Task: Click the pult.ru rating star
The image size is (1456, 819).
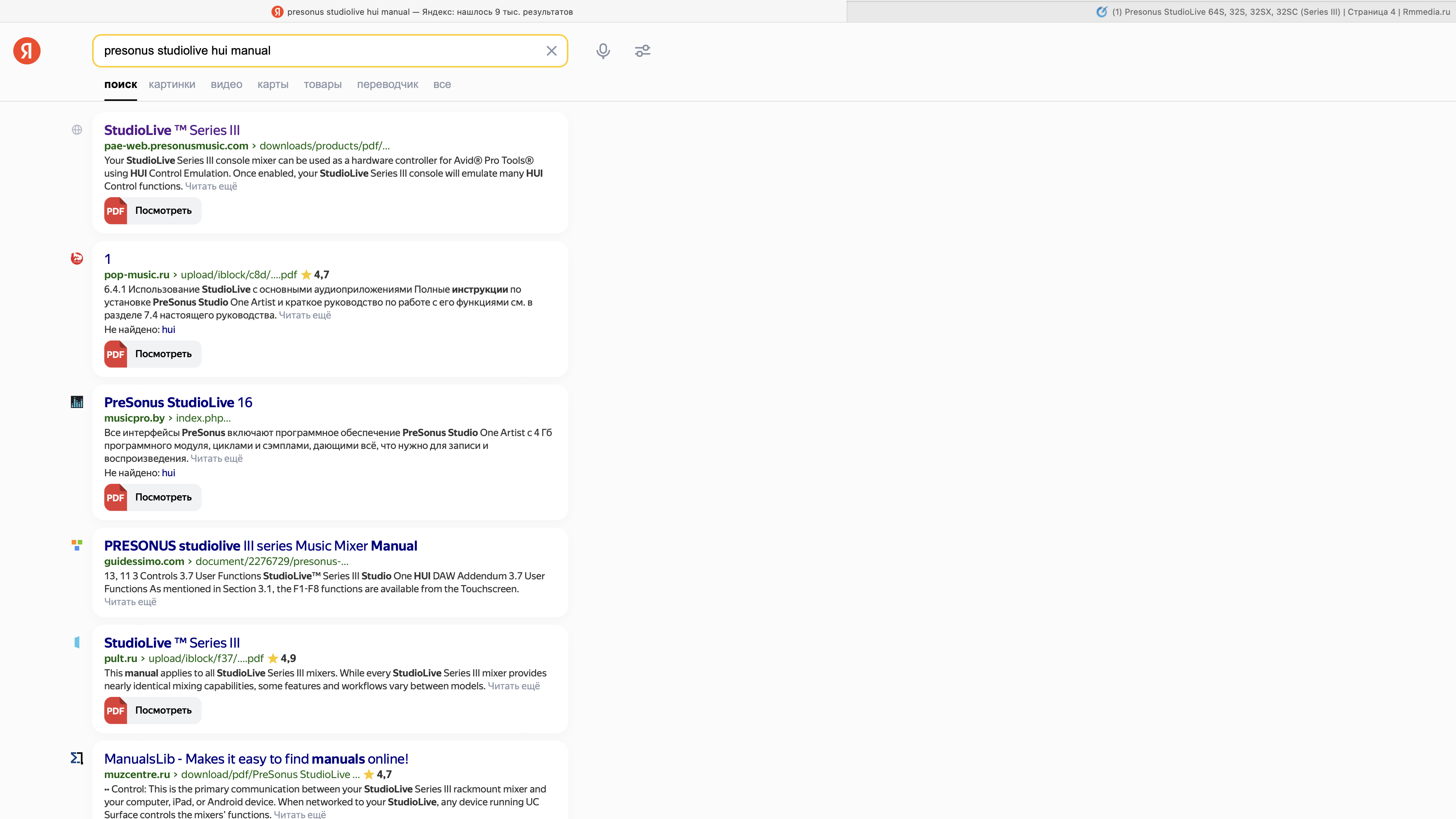Action: click(x=273, y=659)
